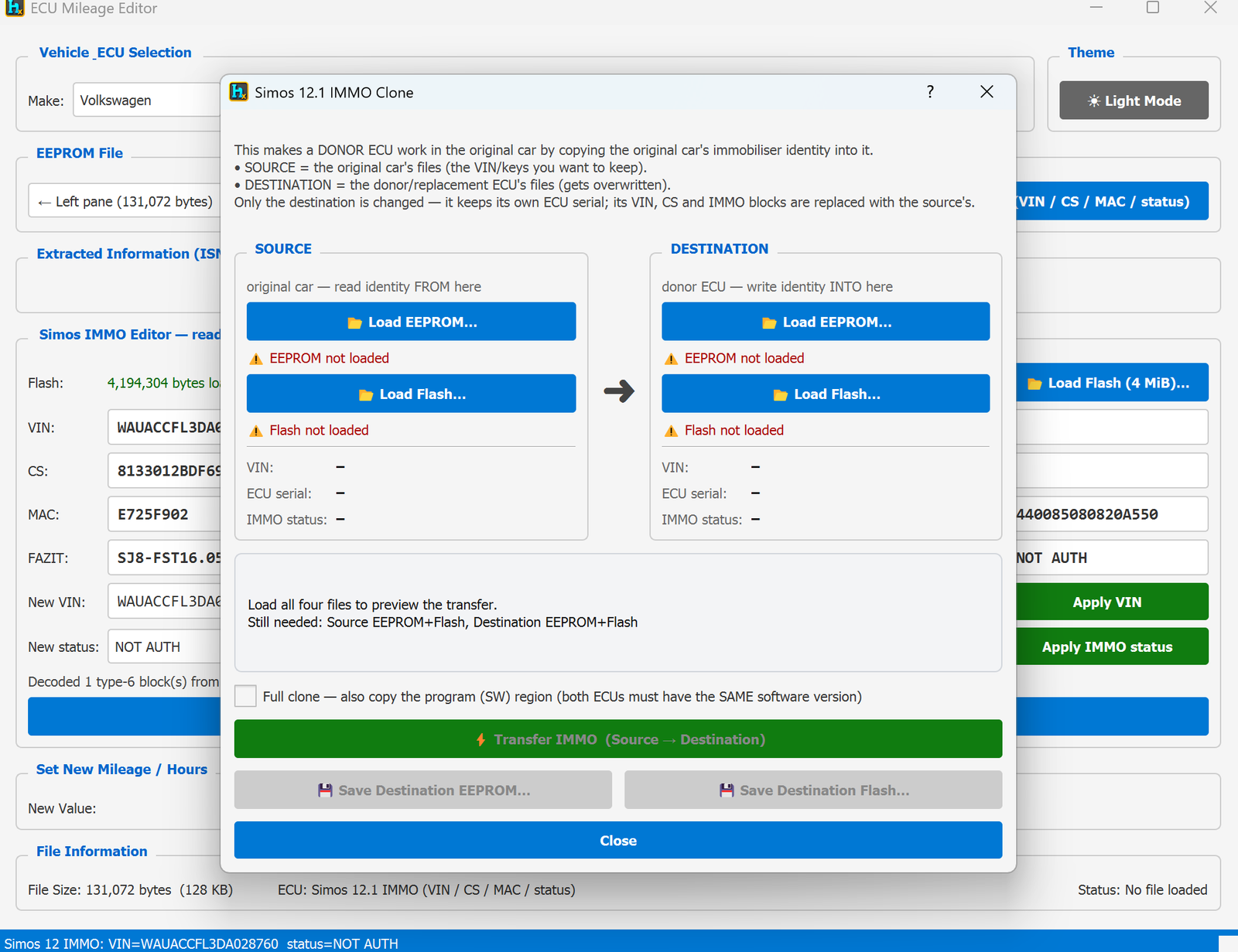Click the sun icon on Light Mode button
This screenshot has width=1238, height=952.
point(1094,101)
